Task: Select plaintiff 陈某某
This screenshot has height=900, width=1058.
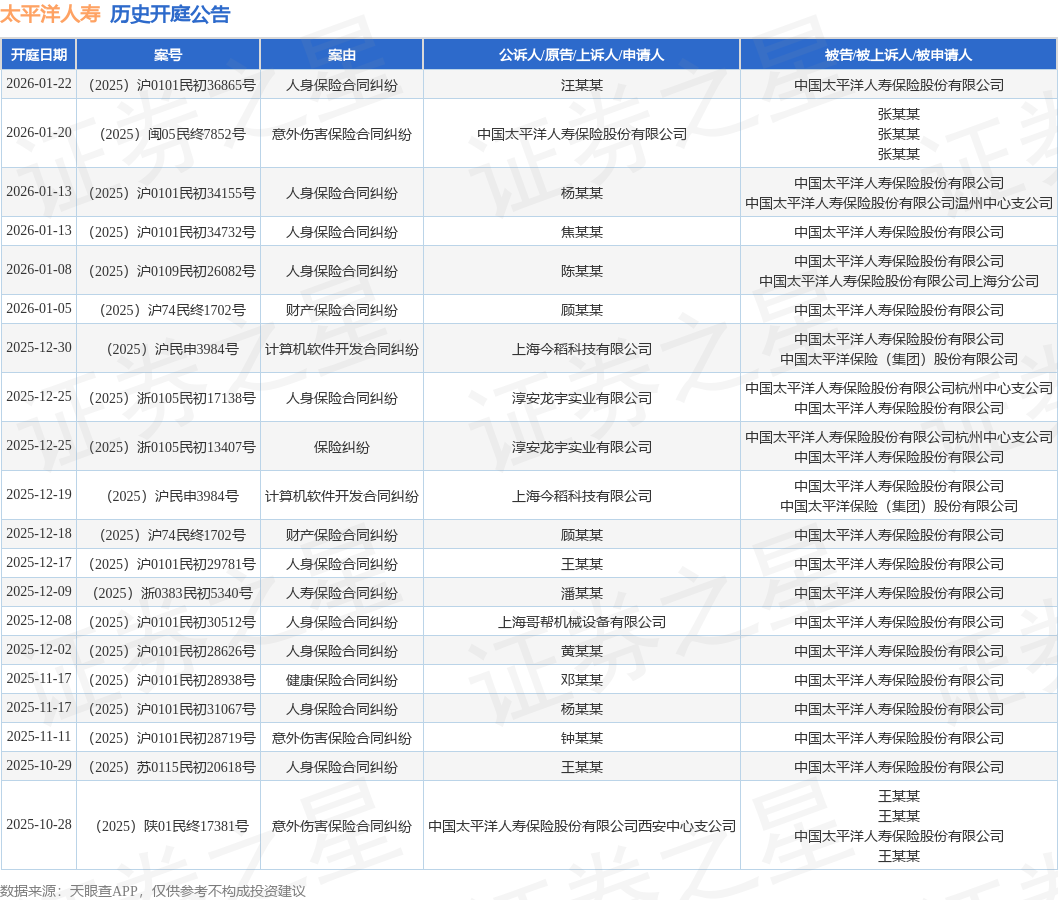Action: click(x=582, y=271)
